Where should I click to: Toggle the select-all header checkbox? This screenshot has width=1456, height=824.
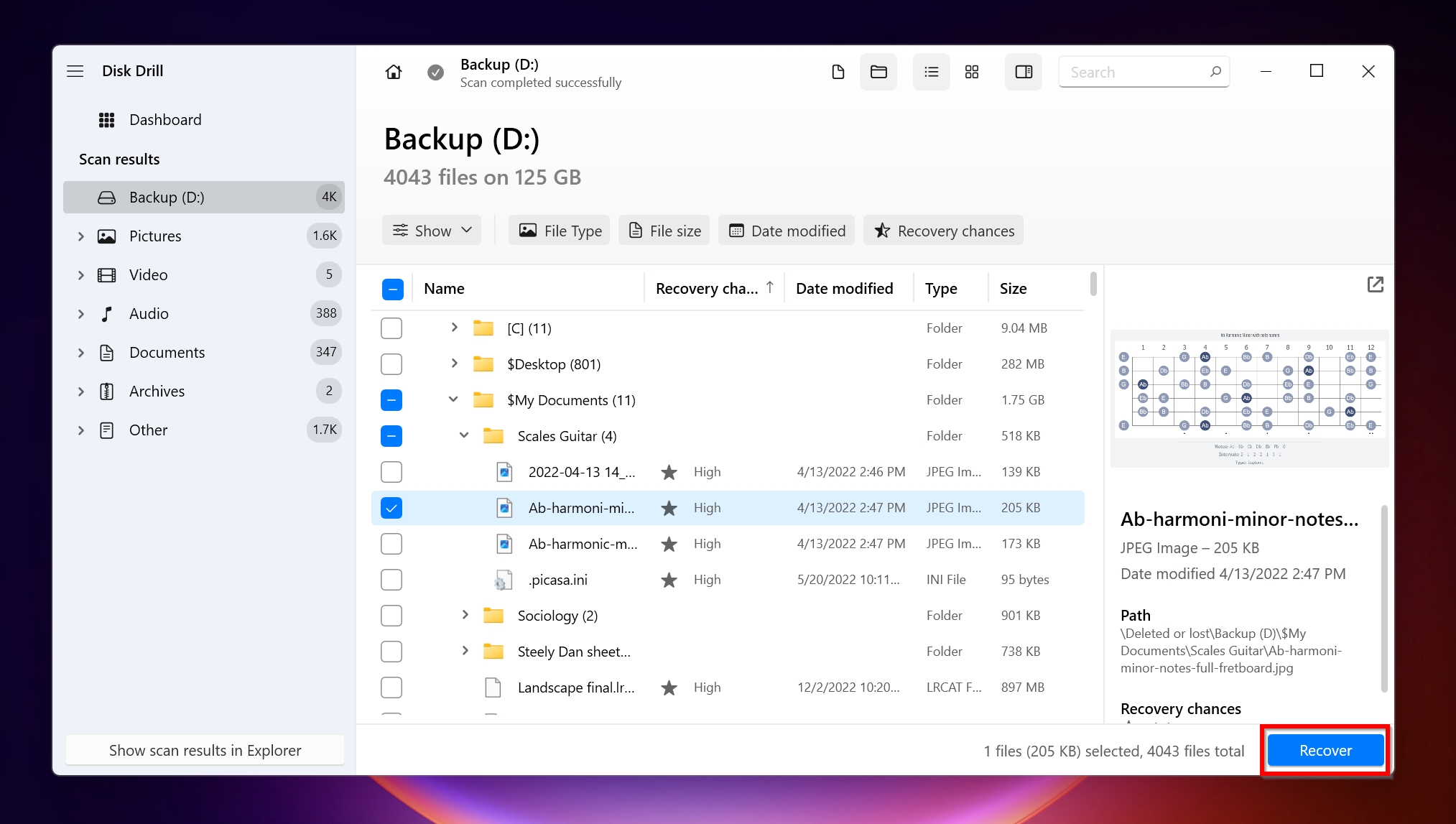tap(392, 289)
